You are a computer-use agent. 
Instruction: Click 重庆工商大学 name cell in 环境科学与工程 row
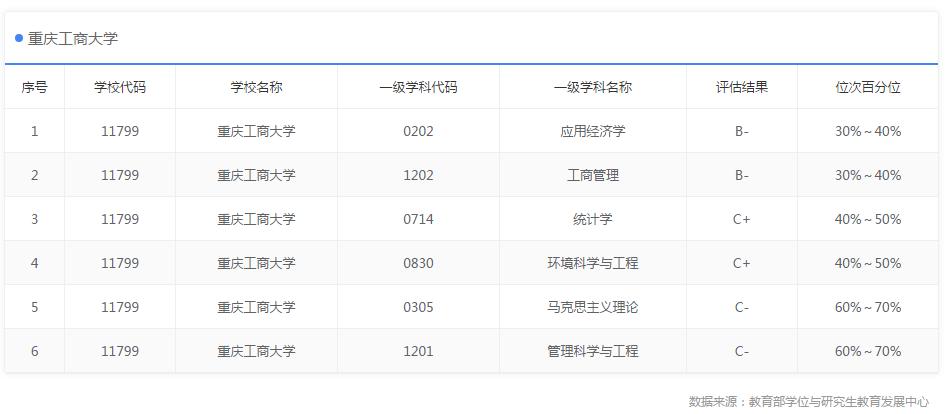click(256, 263)
